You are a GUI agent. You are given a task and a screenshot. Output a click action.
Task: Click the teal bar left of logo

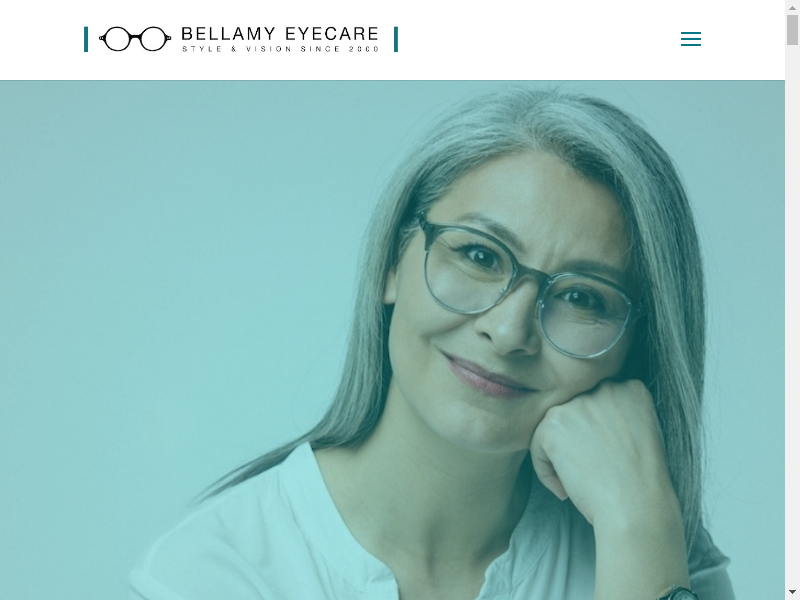(86, 39)
